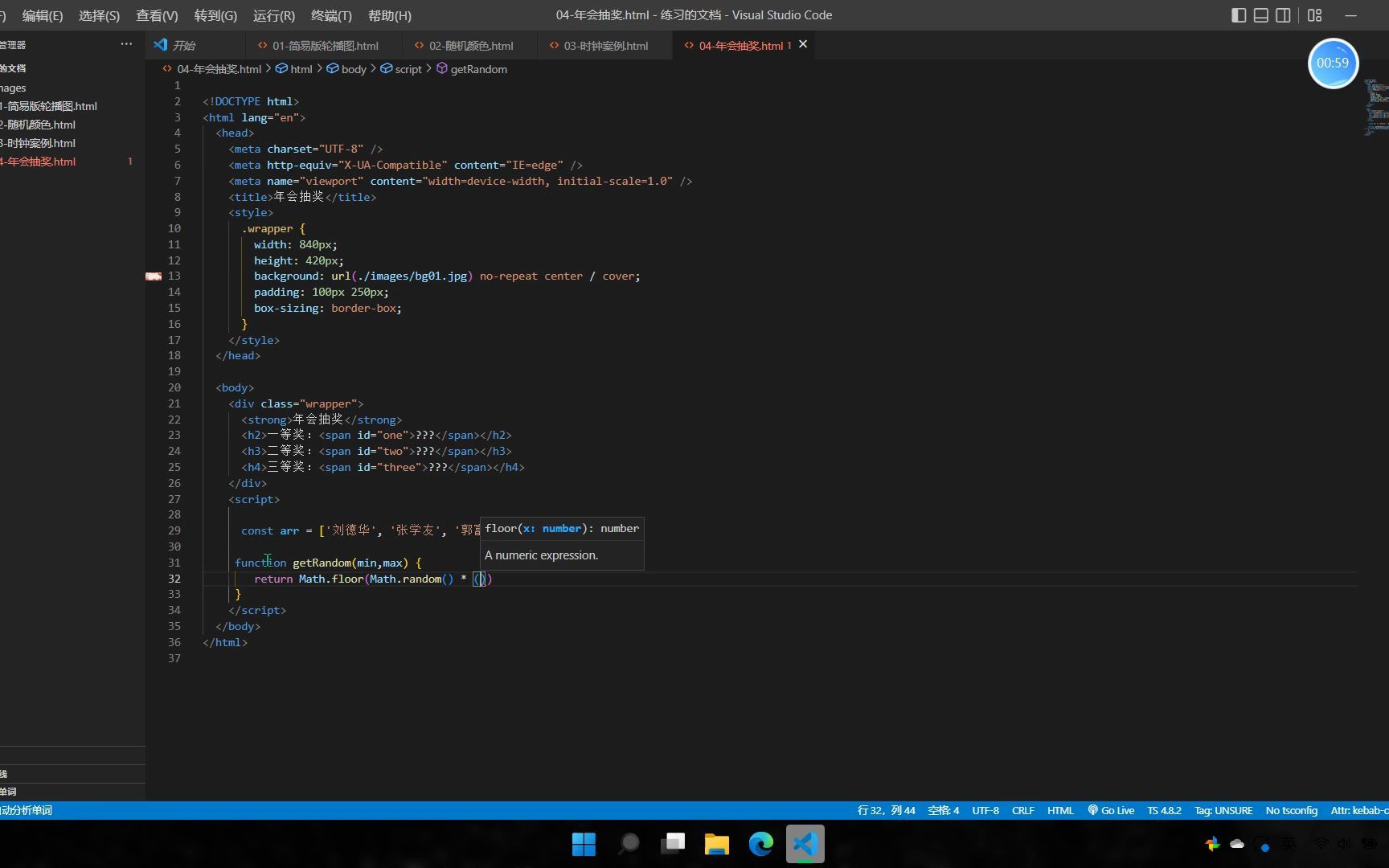Viewport: 1389px width, 868px height.
Task: Click TS 4.8.2 version indicator
Action: 1164,810
